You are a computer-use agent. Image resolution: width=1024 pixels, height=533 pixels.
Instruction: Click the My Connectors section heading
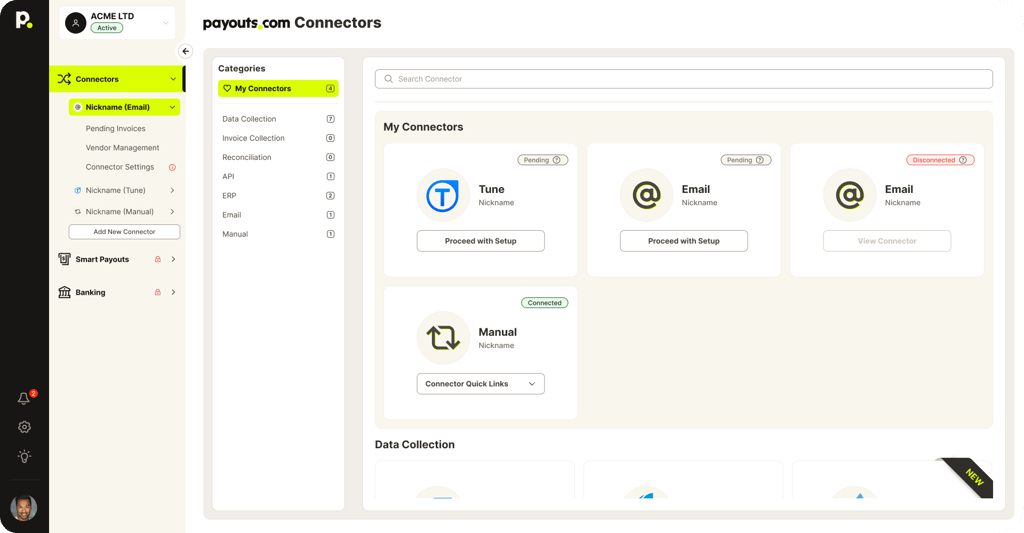423,127
